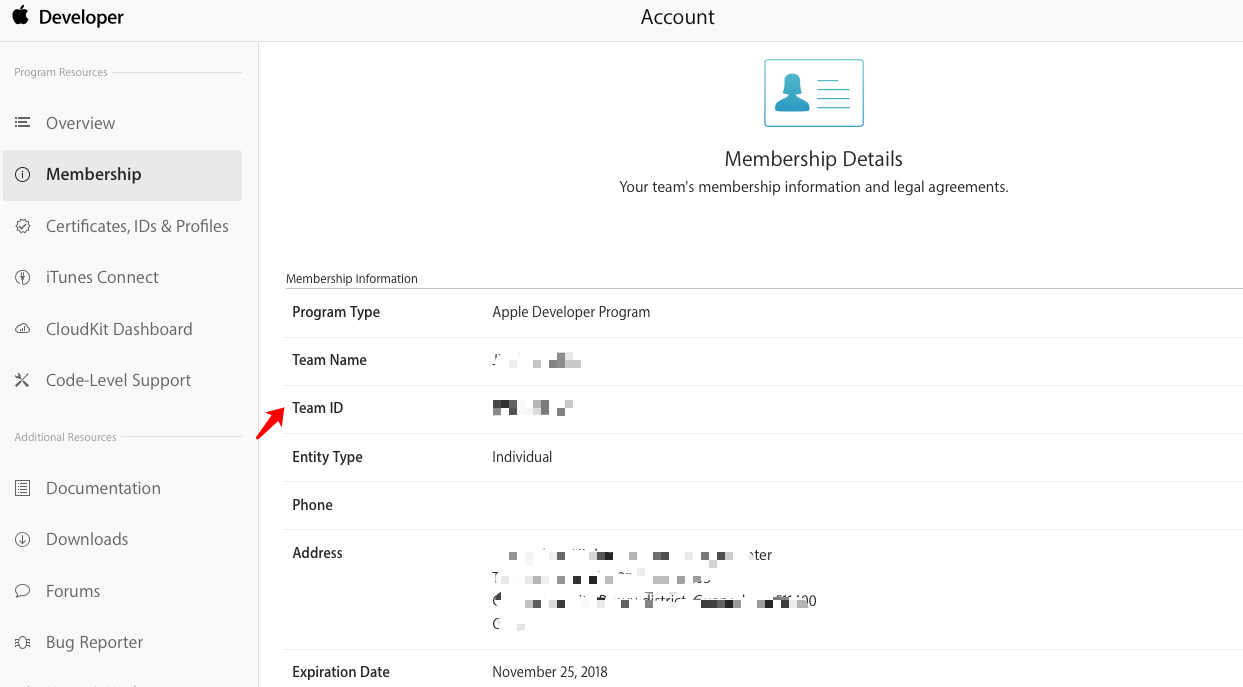Go to Certificates, IDs & Profiles
The image size is (1243, 687).
click(137, 226)
